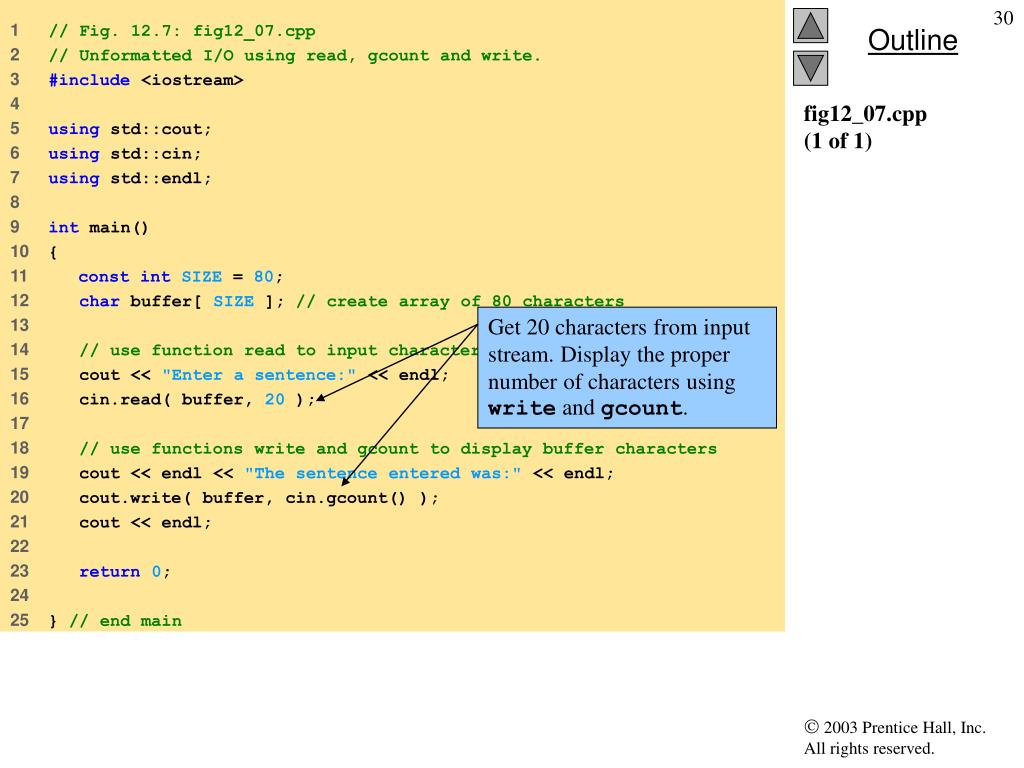
Task: Click the "(1 of 1)" page indicator
Action: pos(838,141)
